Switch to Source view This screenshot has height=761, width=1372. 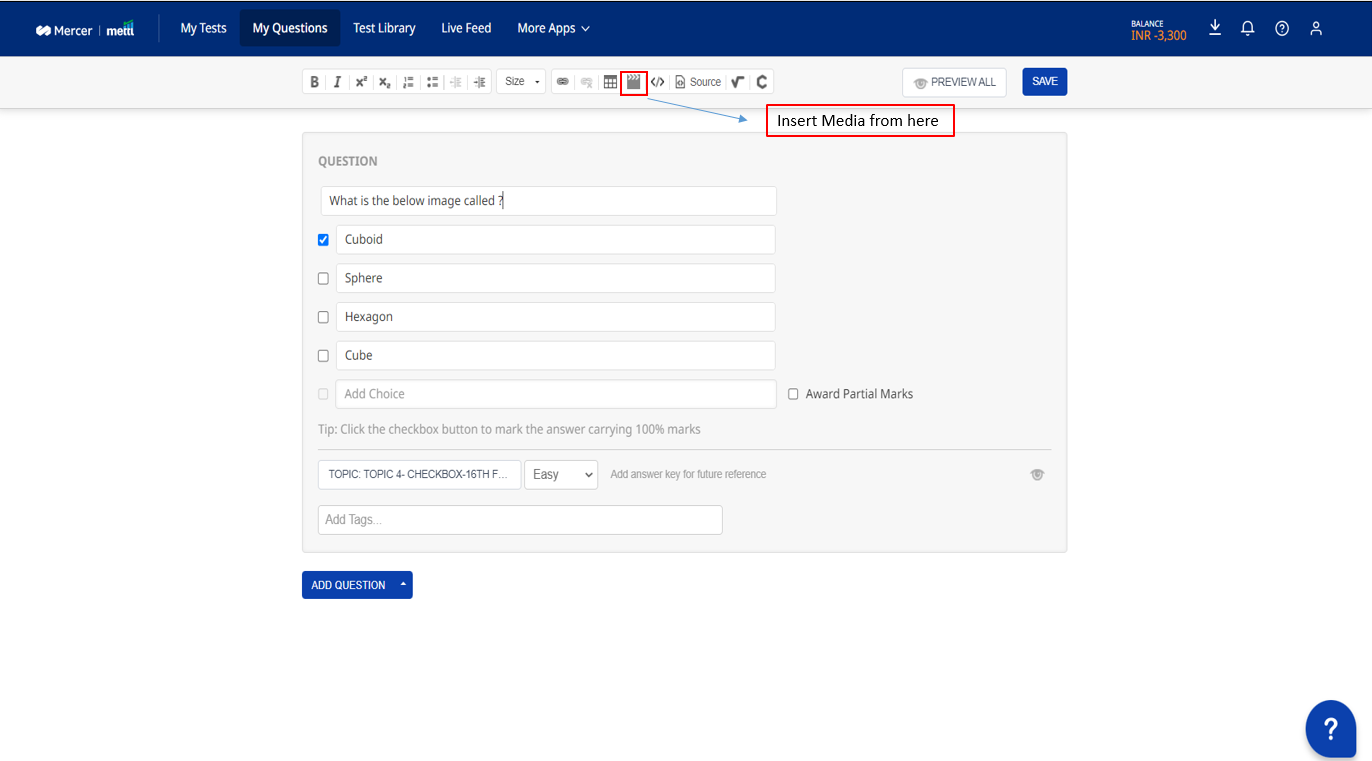click(698, 82)
